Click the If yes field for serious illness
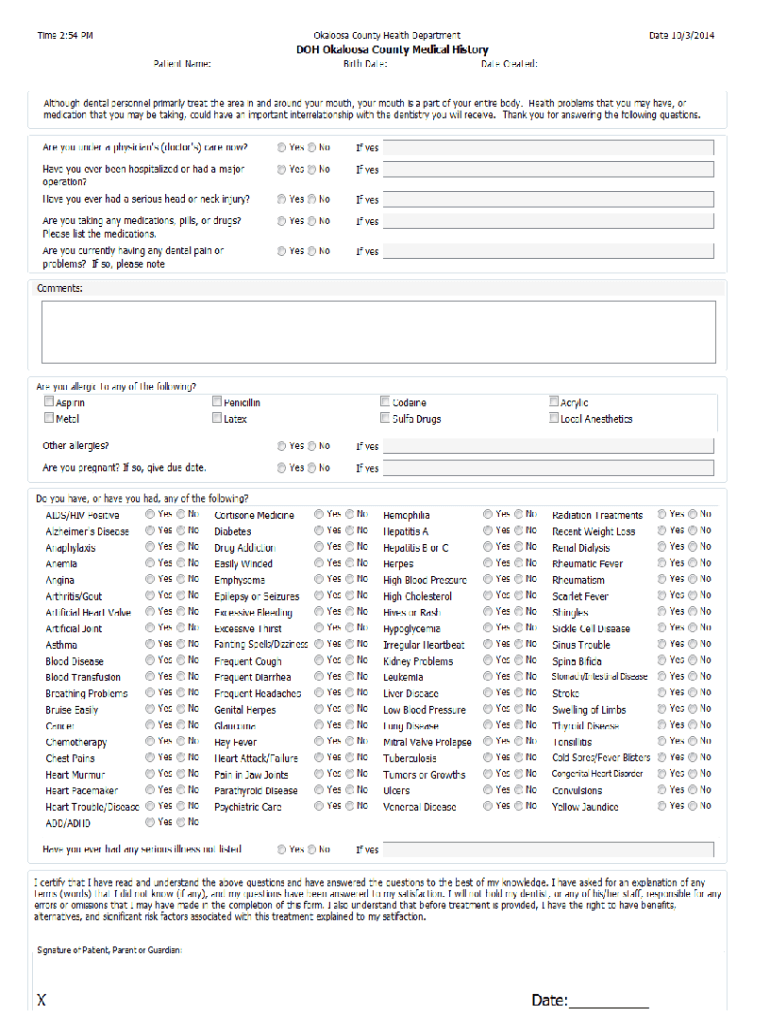Screen dimensions: 770x1024 pos(548,849)
